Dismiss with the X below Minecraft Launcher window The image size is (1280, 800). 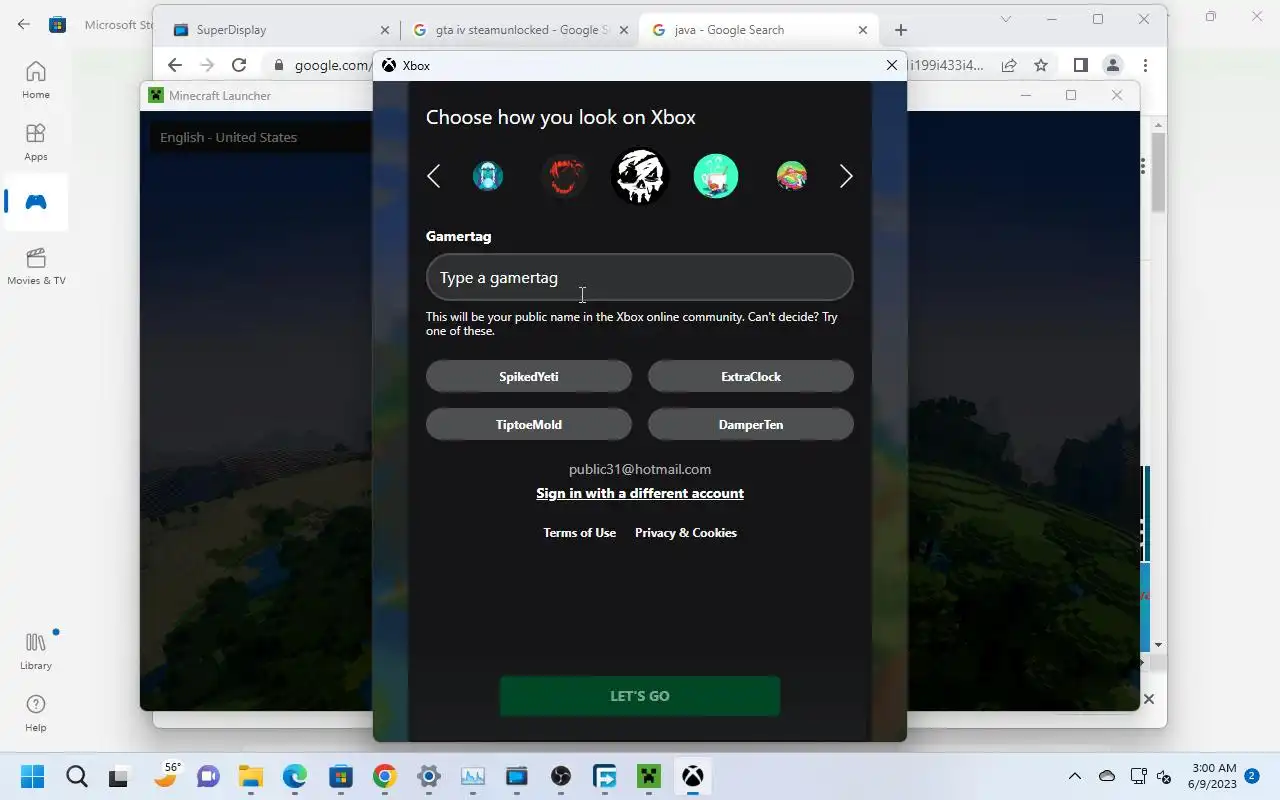tap(1149, 699)
